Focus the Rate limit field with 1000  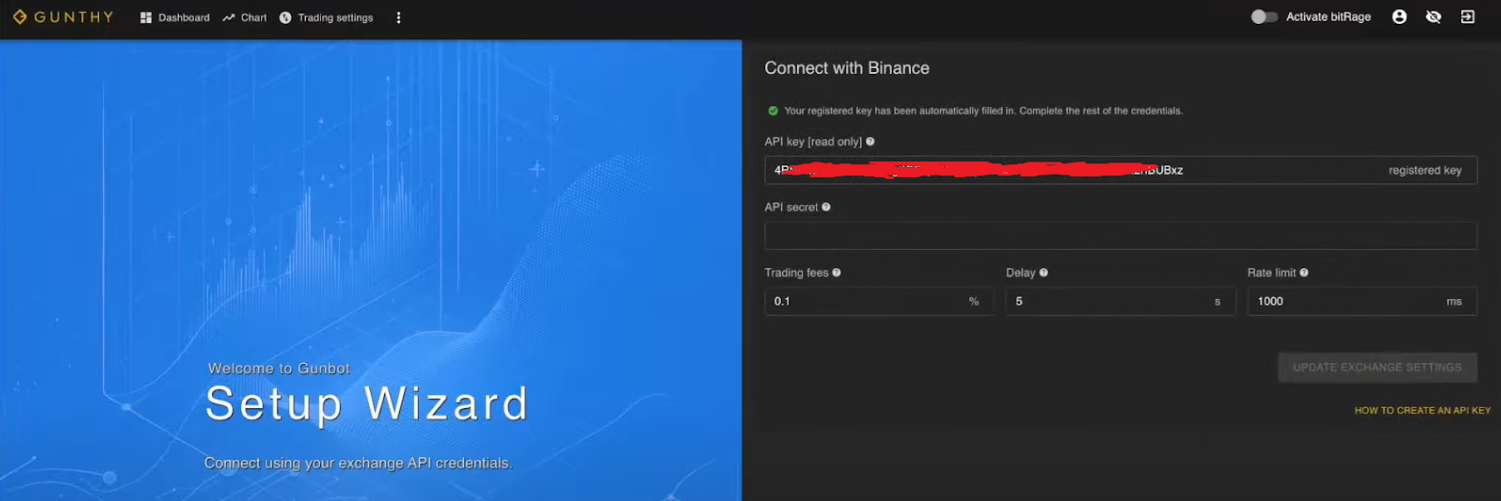coord(1362,301)
